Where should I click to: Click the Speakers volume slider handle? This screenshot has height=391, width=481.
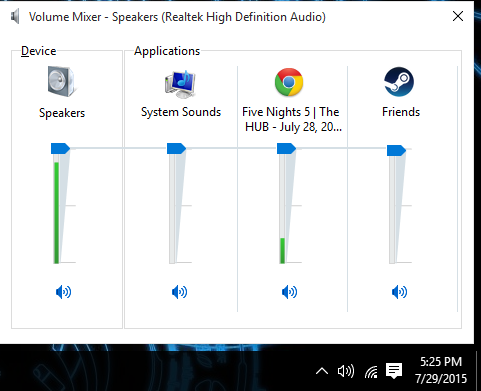(x=60, y=148)
